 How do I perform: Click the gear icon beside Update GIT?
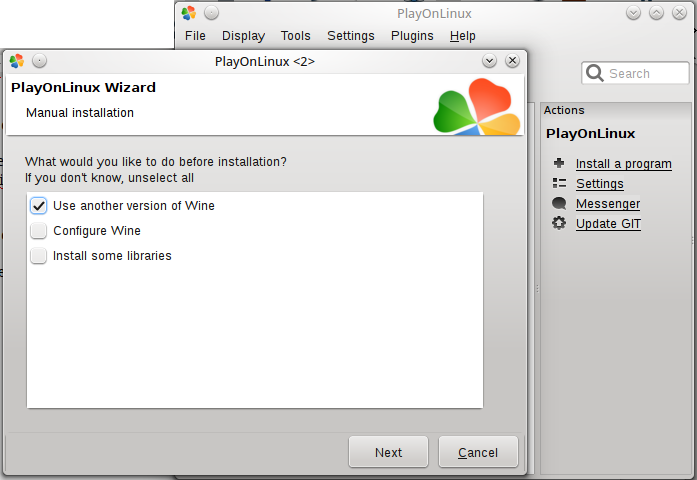pyautogui.click(x=559, y=223)
